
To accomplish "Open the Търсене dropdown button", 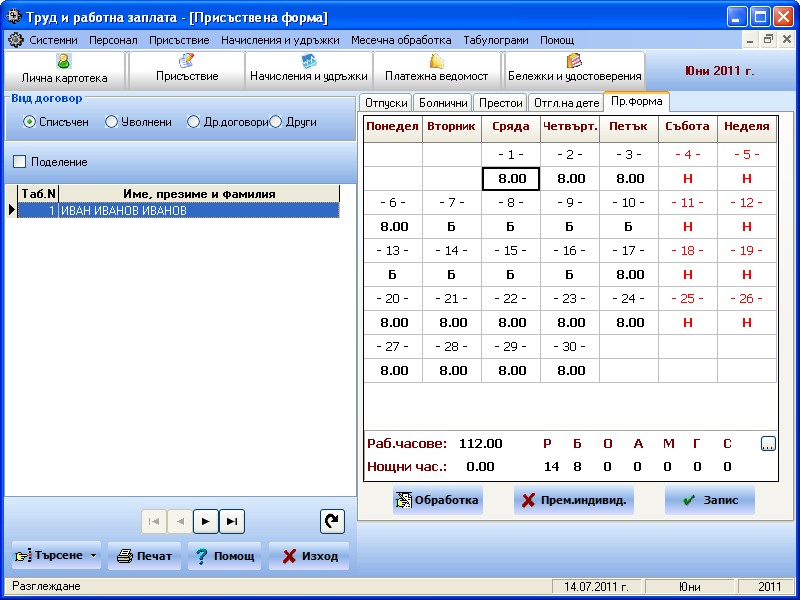I will [x=56, y=556].
